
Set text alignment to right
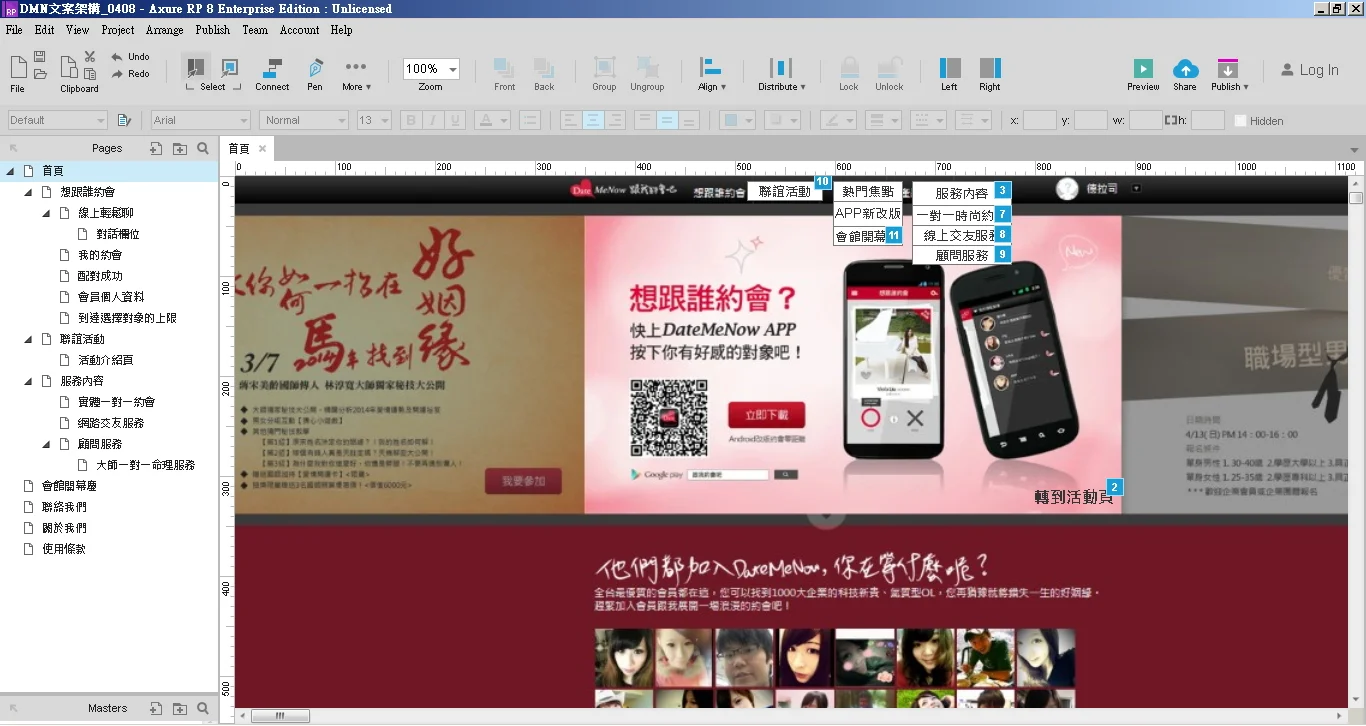click(x=615, y=120)
